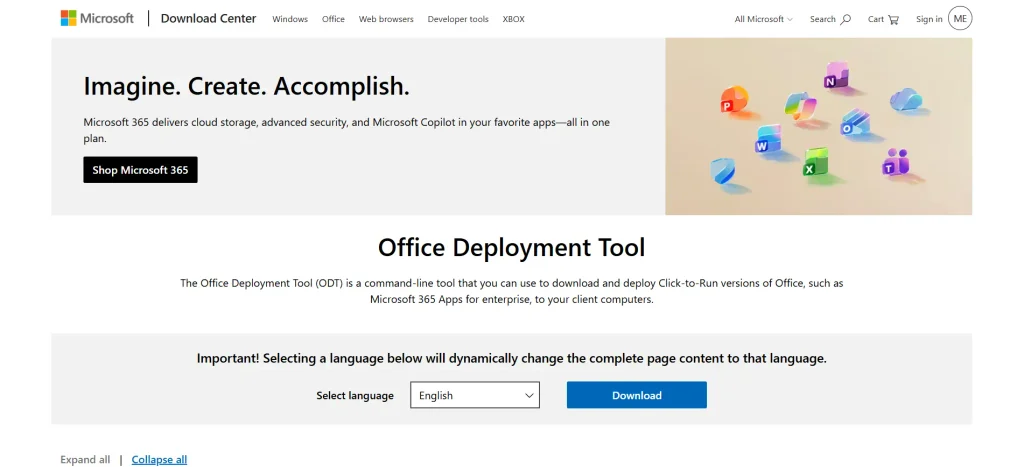Click the Copilot icon in the banner

pyautogui.click(x=800, y=106)
